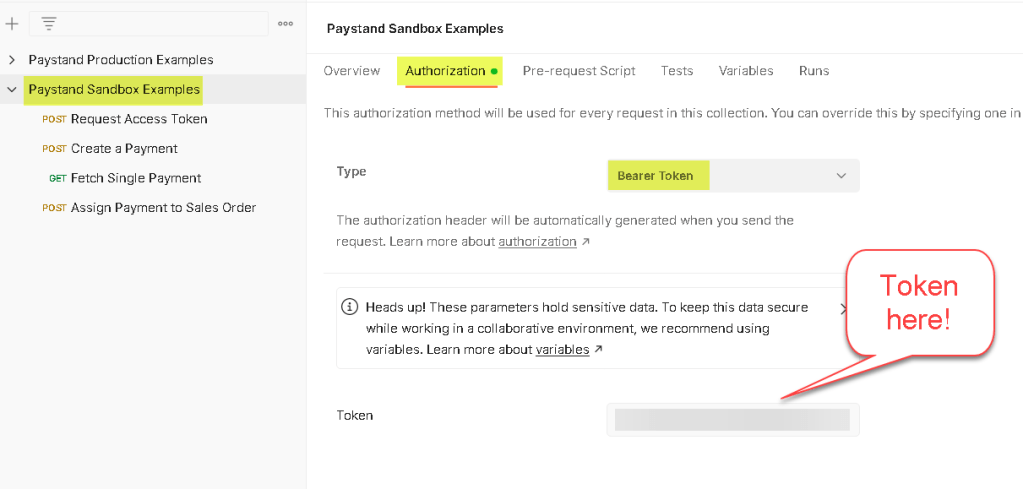Select the Fetch Single Payment GET request
This screenshot has width=1023, height=489.
(136, 178)
